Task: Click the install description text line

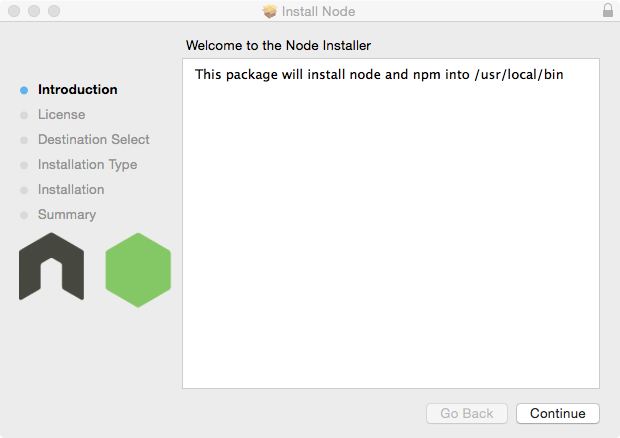Action: click(x=379, y=75)
